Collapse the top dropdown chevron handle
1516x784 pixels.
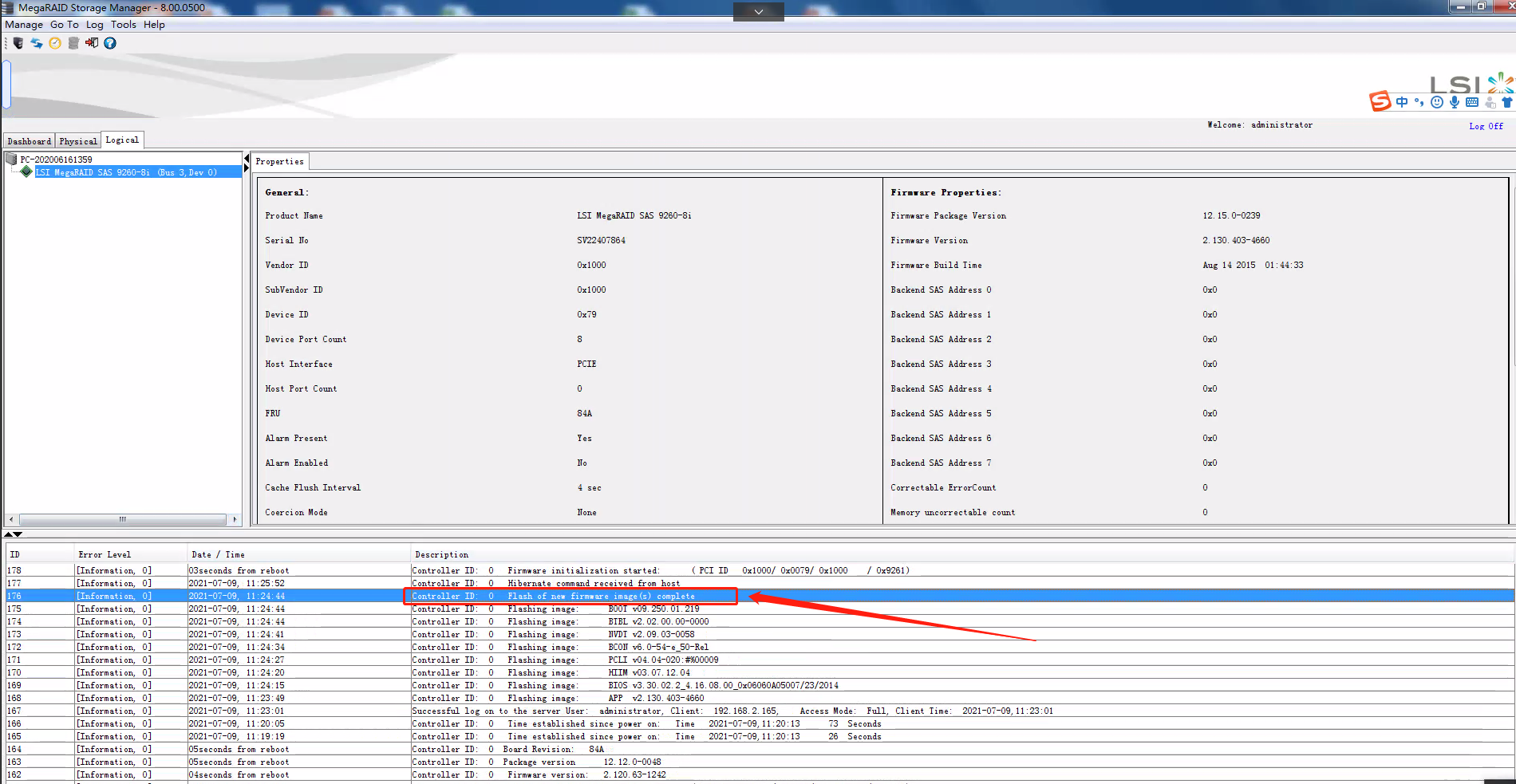tap(758, 11)
